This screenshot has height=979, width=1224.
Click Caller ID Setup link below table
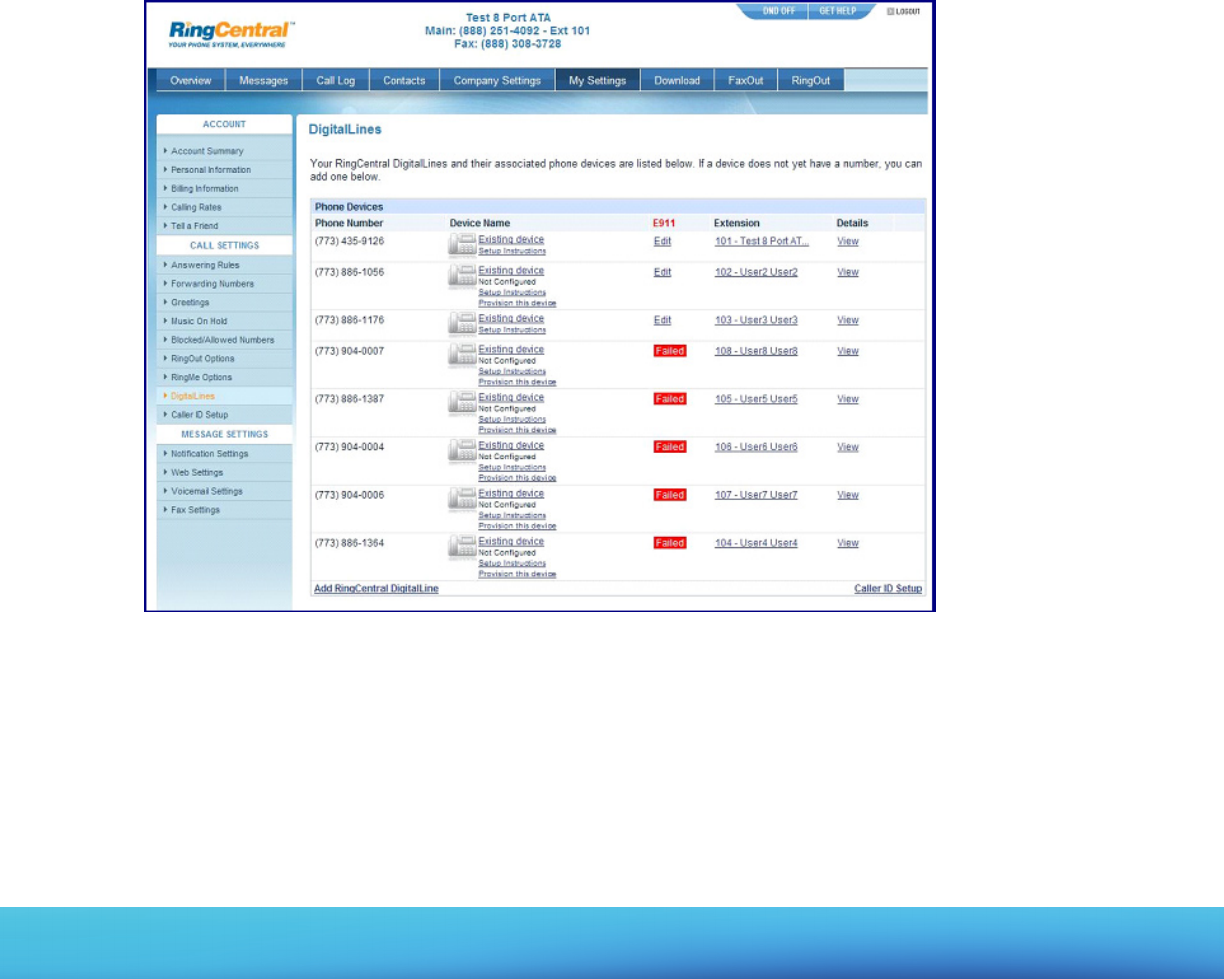(x=888, y=589)
